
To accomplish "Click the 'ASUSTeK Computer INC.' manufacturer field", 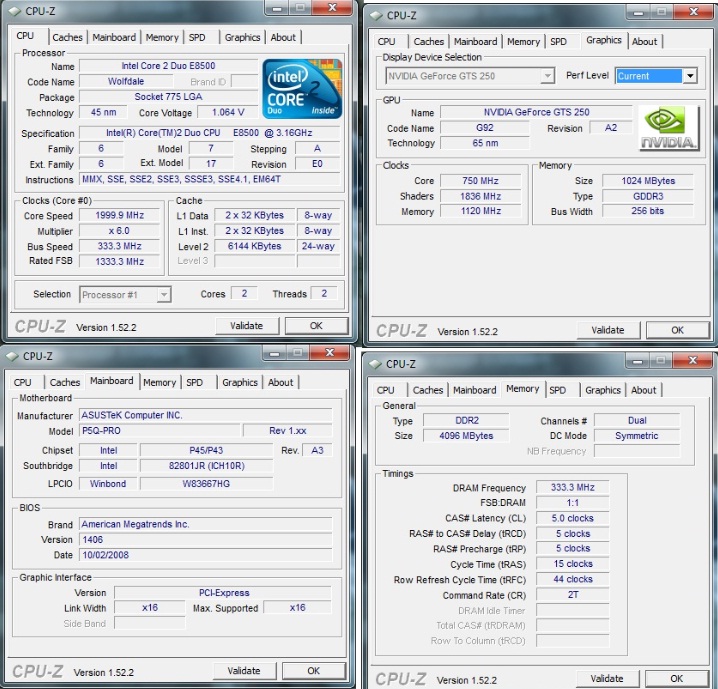I will [206, 415].
